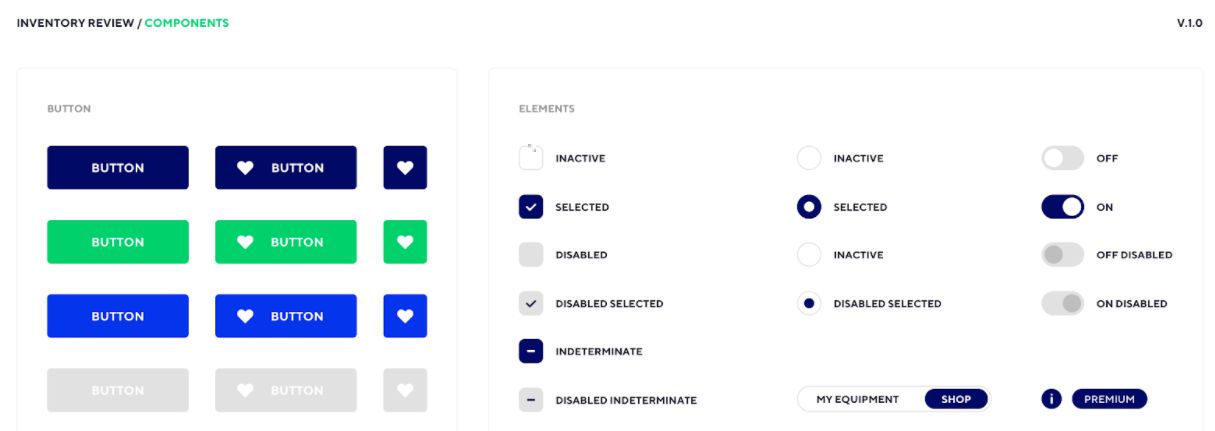Screen dimensions: 1215x431
Task: Select the first Inactive radio button
Action: (809, 158)
